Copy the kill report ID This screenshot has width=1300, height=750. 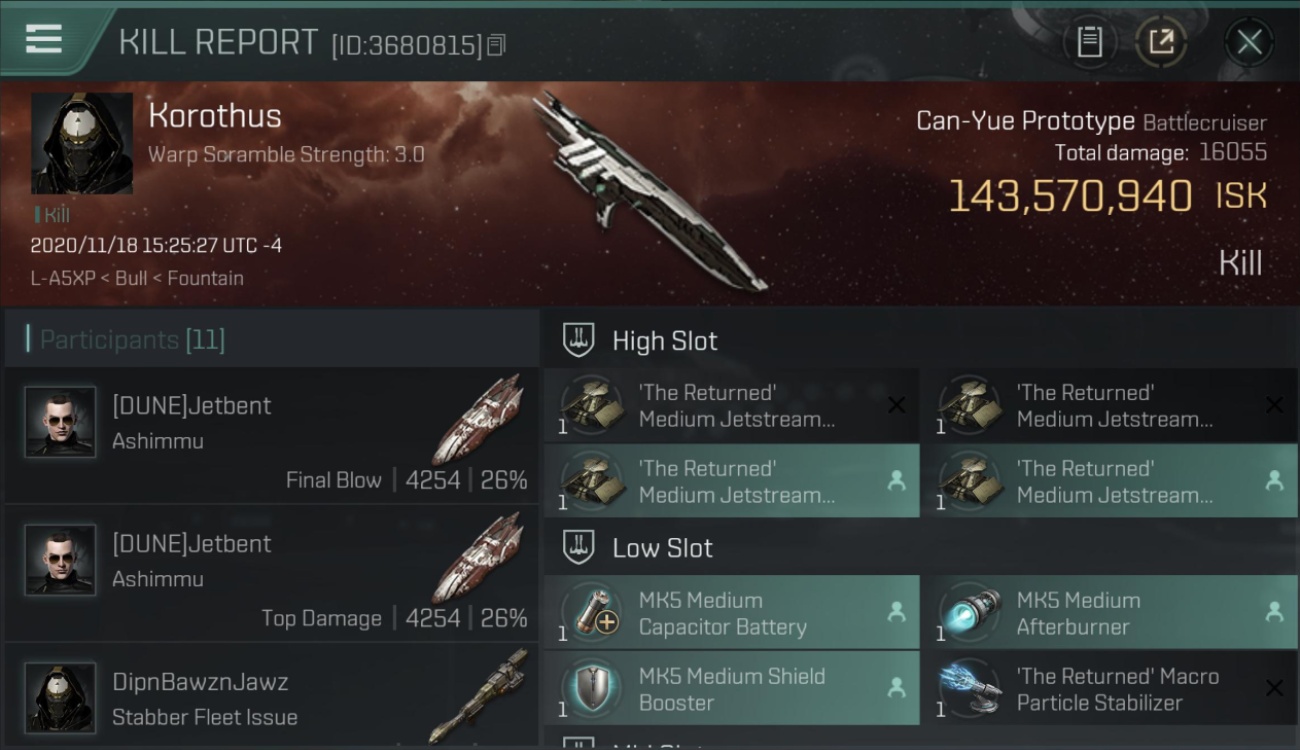pyautogui.click(x=497, y=45)
